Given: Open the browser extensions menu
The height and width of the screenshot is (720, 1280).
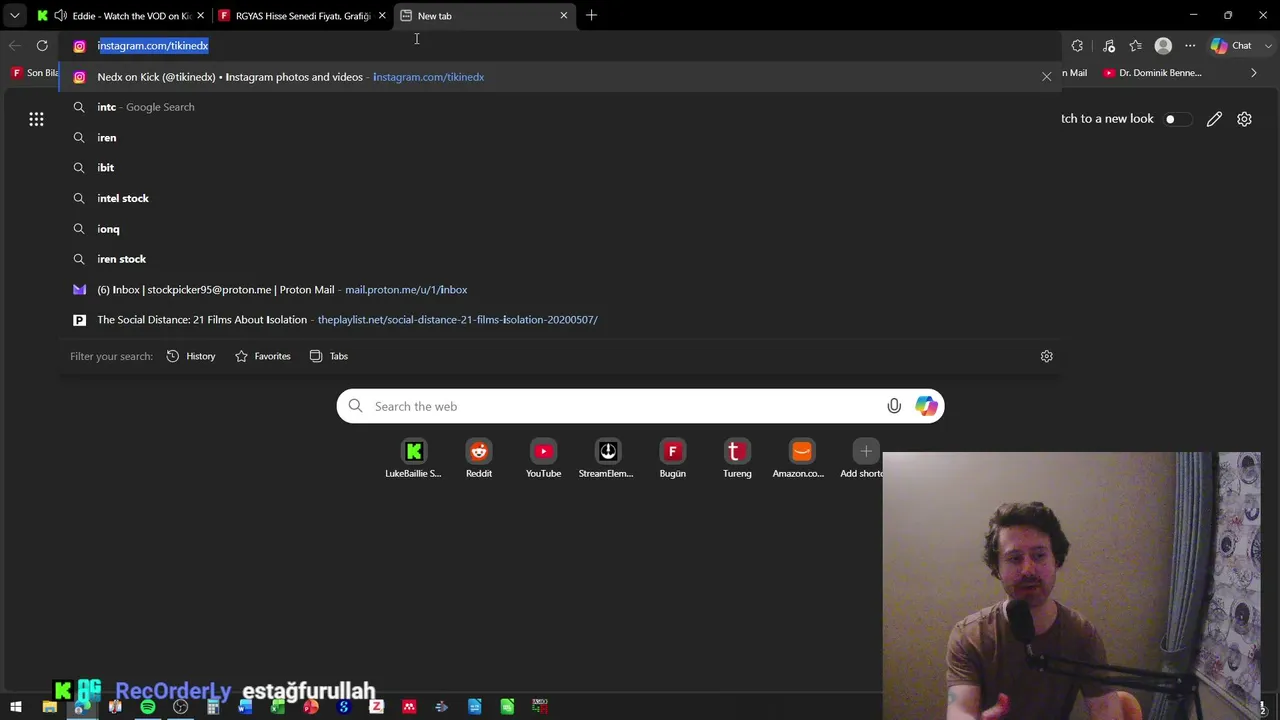Looking at the screenshot, I should coord(1077,46).
